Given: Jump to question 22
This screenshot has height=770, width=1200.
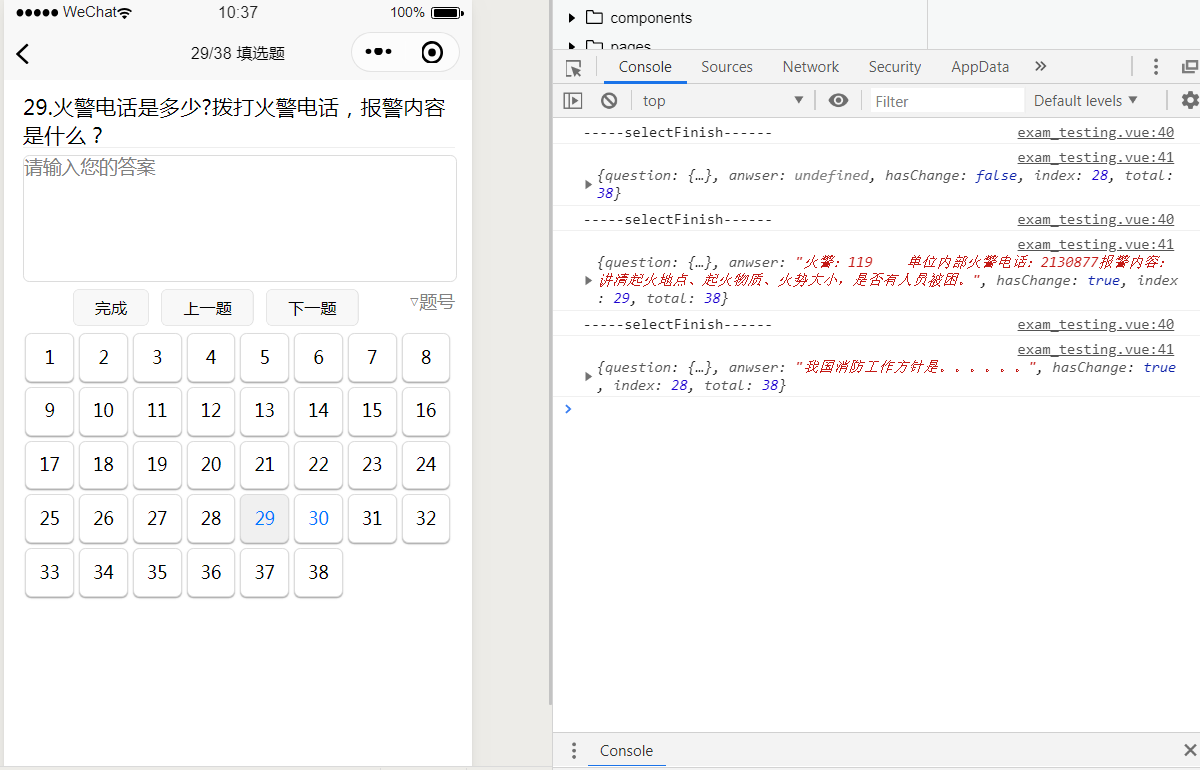Looking at the screenshot, I should (x=318, y=465).
